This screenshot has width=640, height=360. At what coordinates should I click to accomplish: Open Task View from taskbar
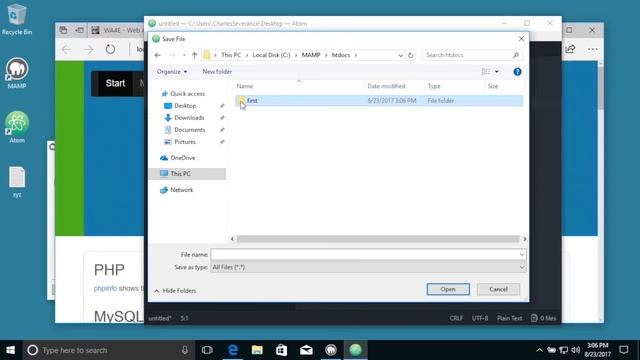click(x=207, y=350)
